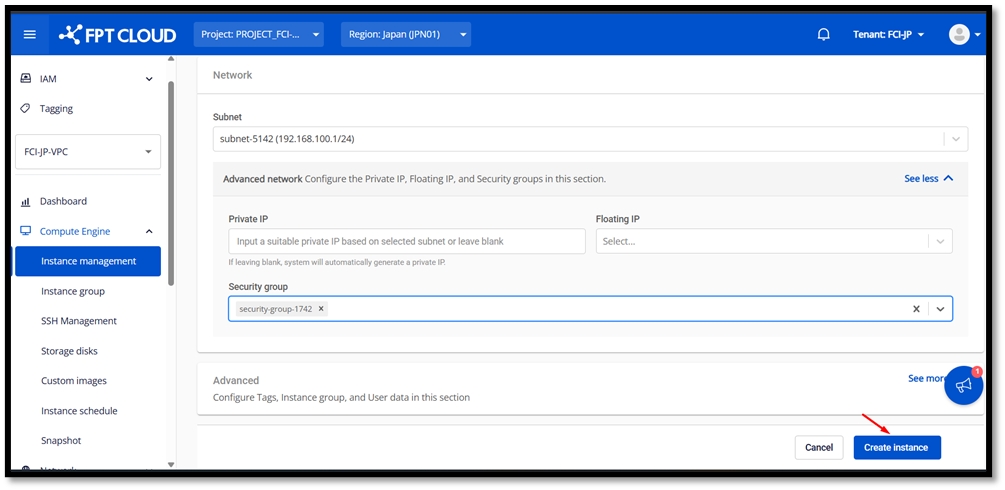
Task: Open the notifications bell
Action: pyautogui.click(x=823, y=35)
